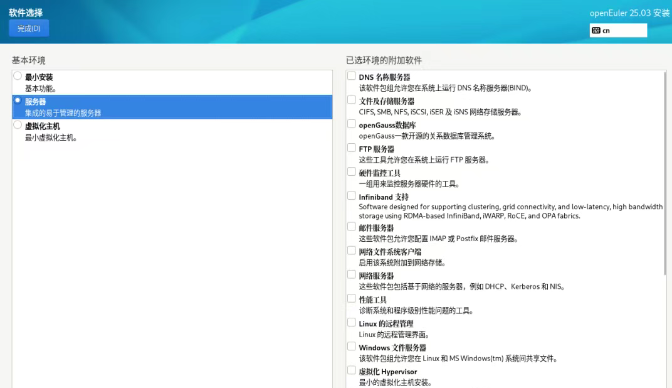The image size is (672, 388).
Task: Tick the 网络服务器 checkbox
Action: [x=351, y=275]
